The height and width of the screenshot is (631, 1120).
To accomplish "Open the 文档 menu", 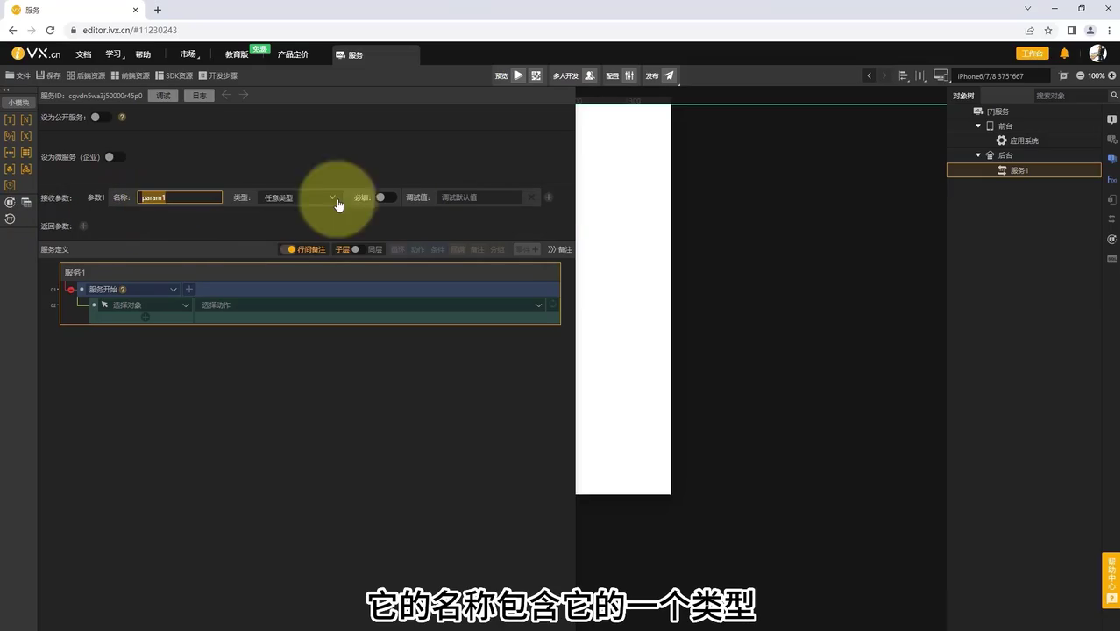I will tap(84, 54).
